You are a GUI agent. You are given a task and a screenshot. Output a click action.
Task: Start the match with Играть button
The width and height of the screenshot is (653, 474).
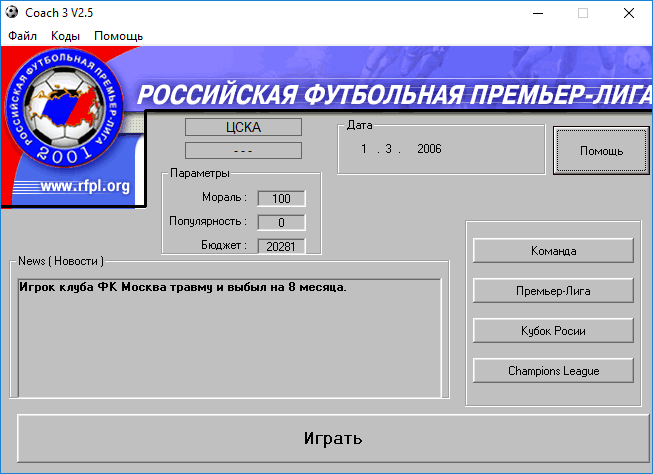tap(333, 438)
